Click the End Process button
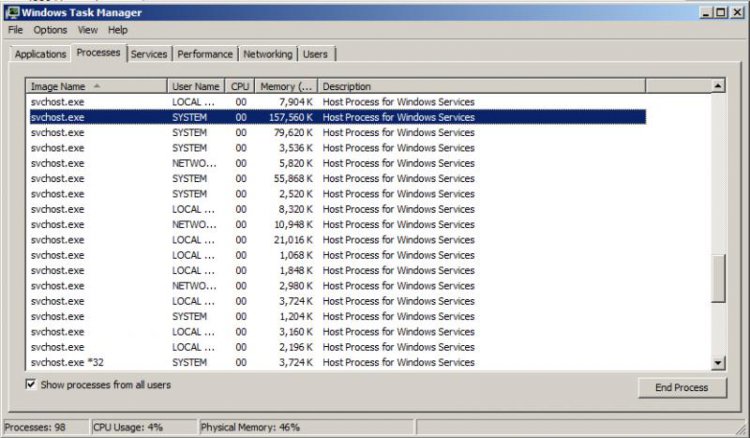Viewport: 750px width, 438px height. [x=682, y=388]
